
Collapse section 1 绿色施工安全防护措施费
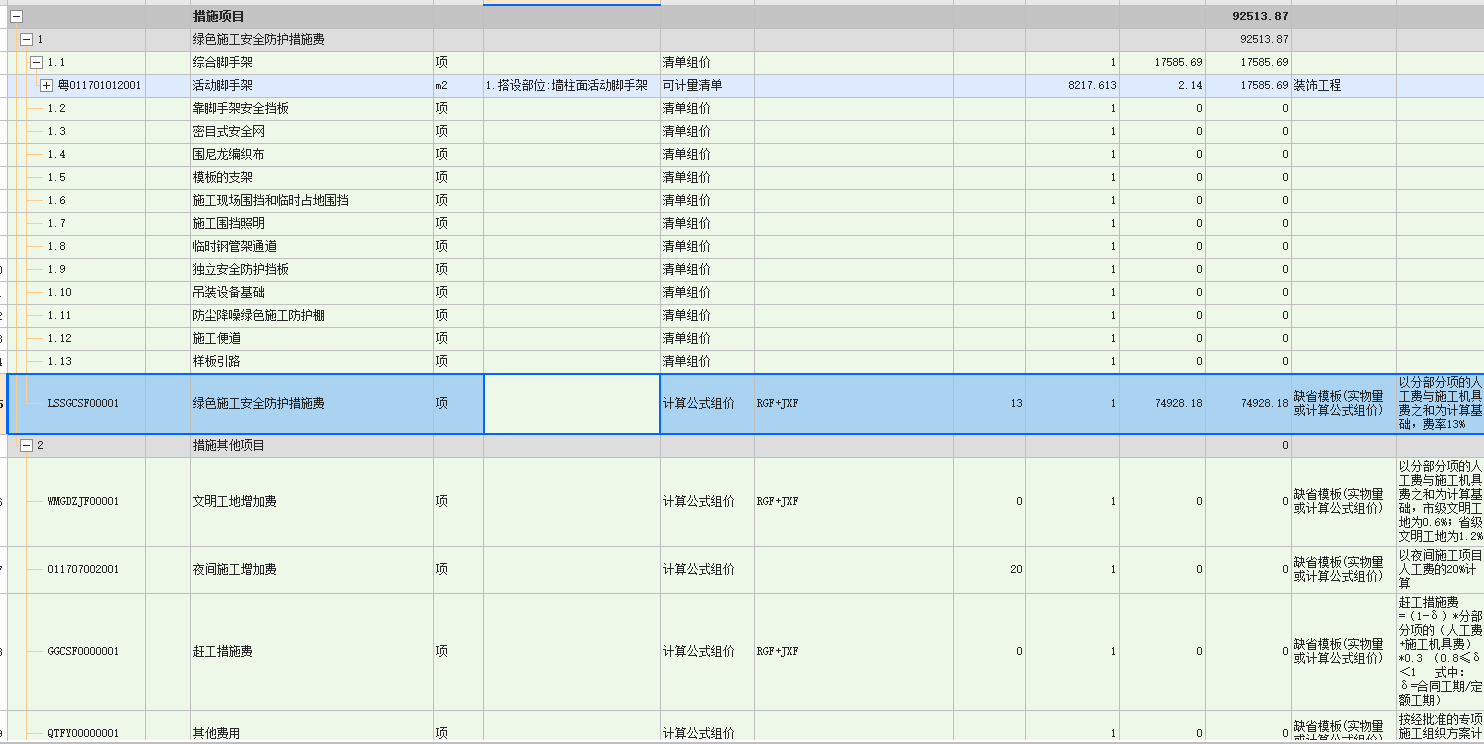coord(27,40)
